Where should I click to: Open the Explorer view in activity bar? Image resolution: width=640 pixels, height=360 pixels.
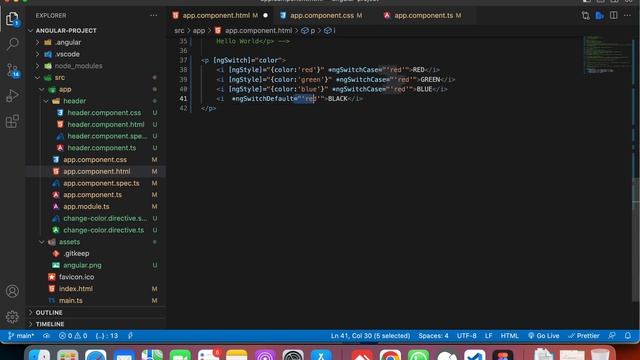(x=12, y=19)
